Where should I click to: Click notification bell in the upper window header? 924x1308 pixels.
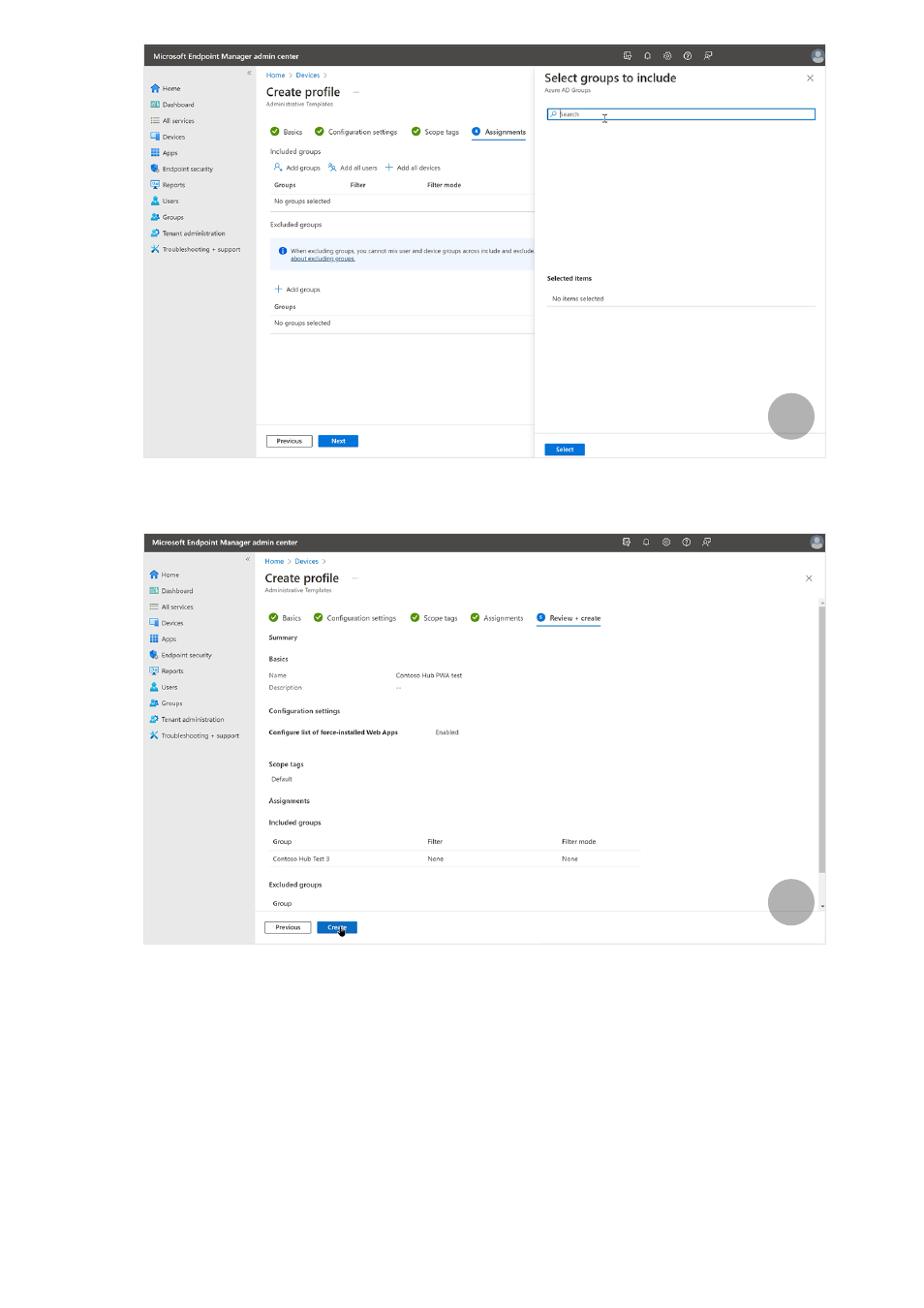(647, 56)
